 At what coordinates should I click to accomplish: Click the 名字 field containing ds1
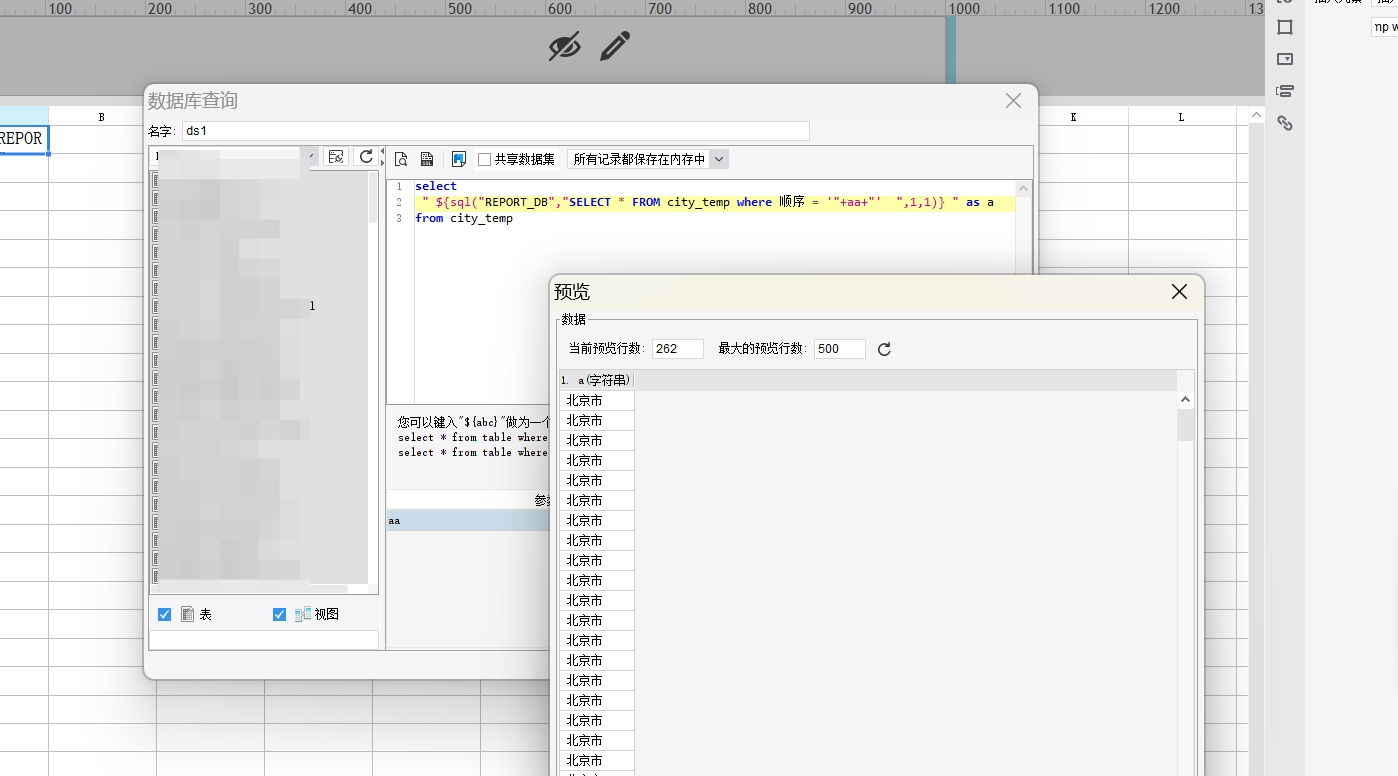point(495,131)
